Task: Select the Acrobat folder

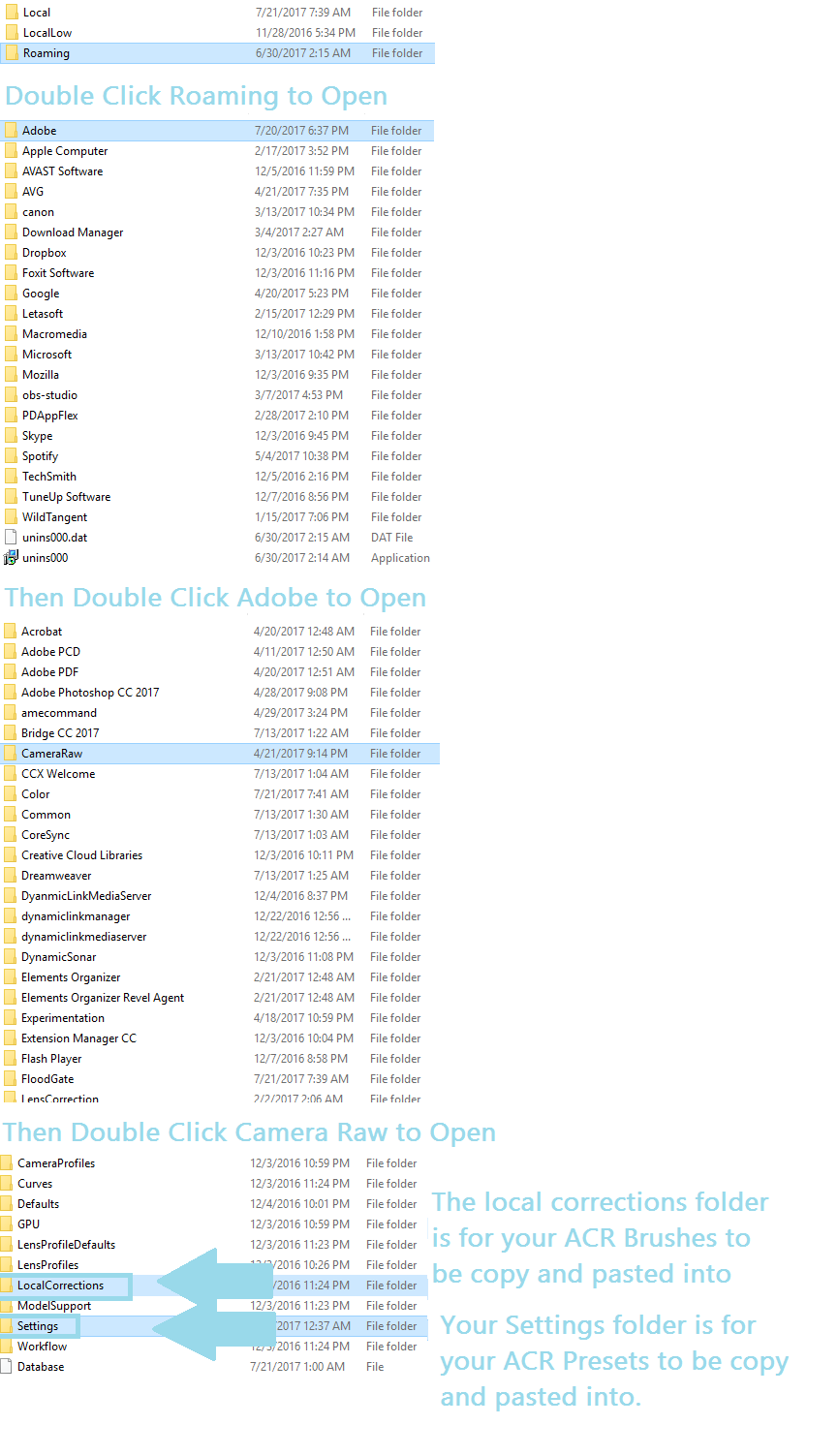Action: pyautogui.click(x=42, y=632)
